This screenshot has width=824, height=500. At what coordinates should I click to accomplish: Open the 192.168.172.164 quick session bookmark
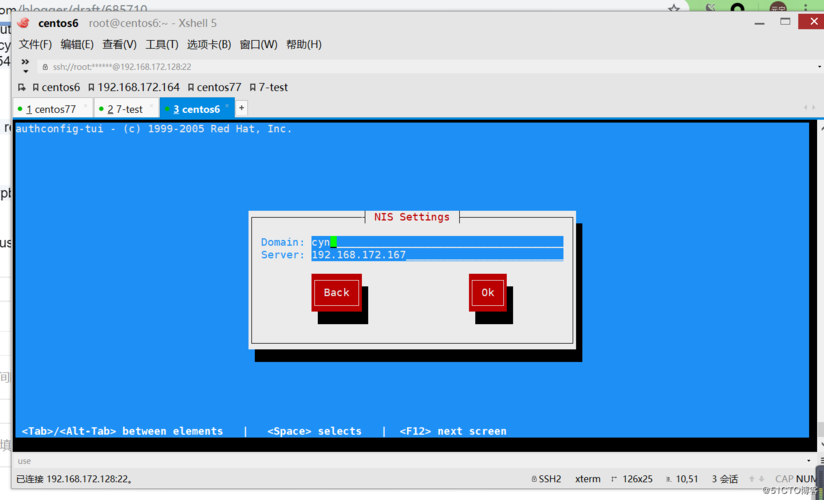(134, 87)
